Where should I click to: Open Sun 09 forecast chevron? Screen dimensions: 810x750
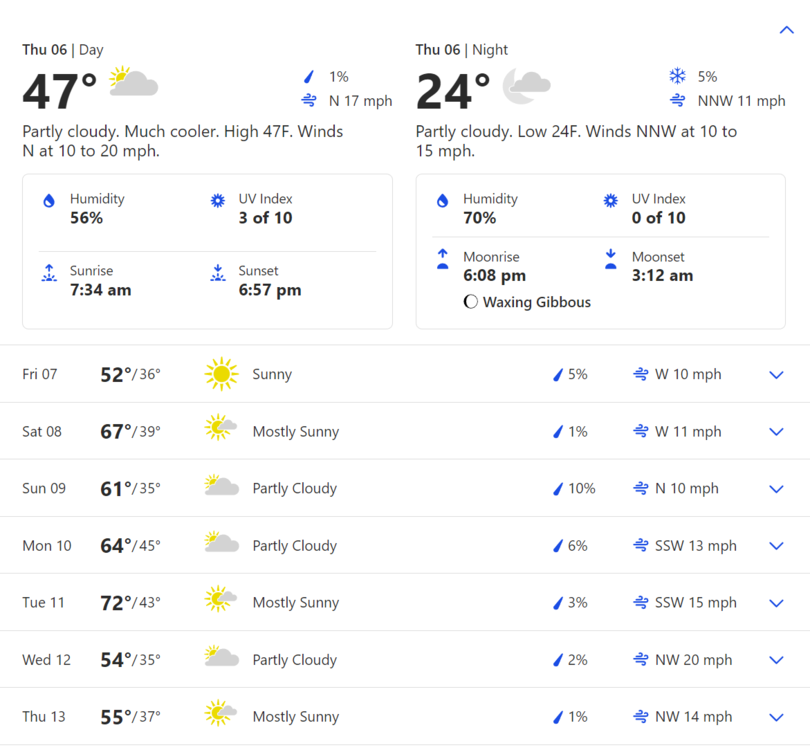(776, 489)
